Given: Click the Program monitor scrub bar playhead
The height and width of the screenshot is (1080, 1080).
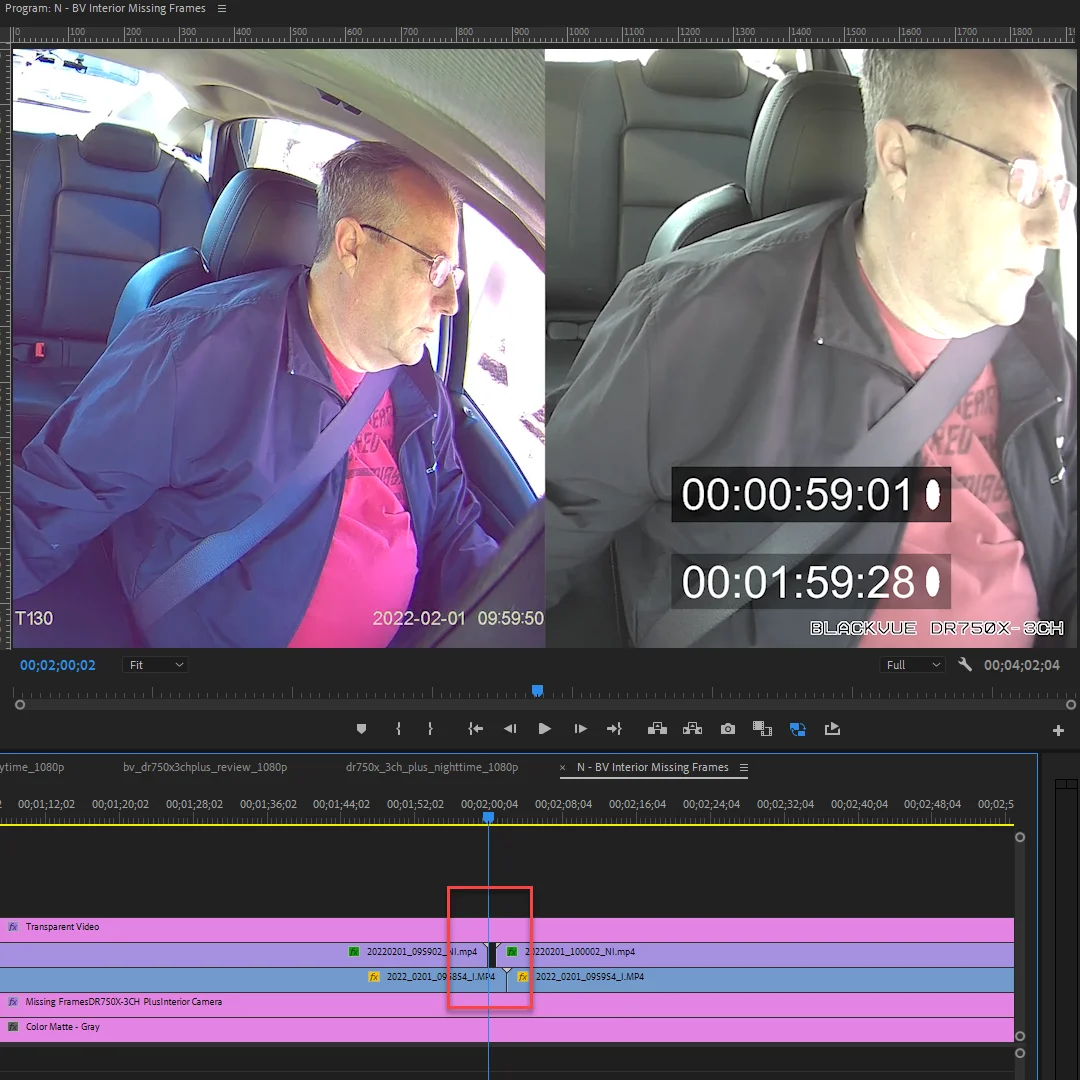Looking at the screenshot, I should (x=537, y=690).
